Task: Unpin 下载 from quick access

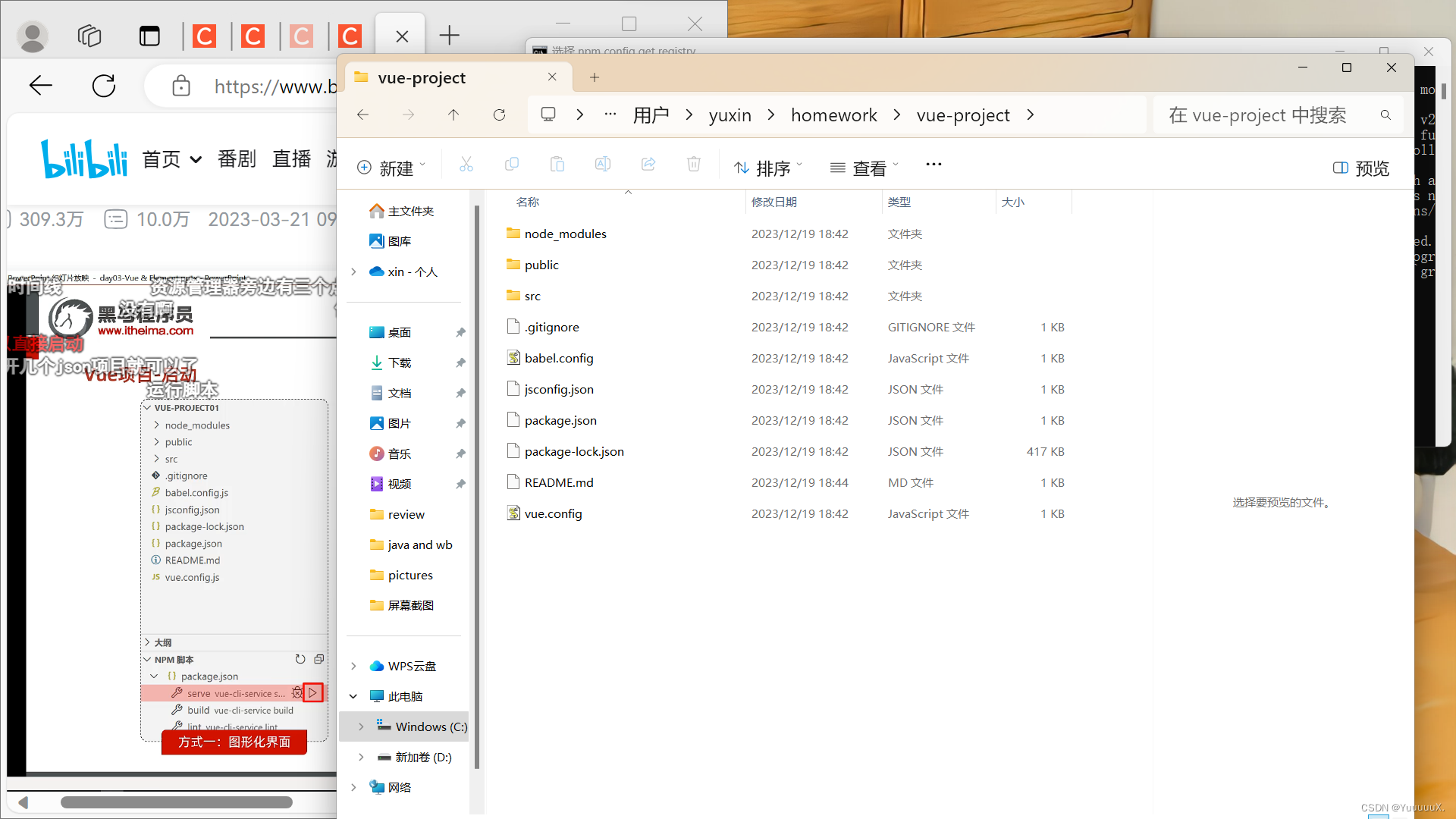Action: click(x=460, y=362)
